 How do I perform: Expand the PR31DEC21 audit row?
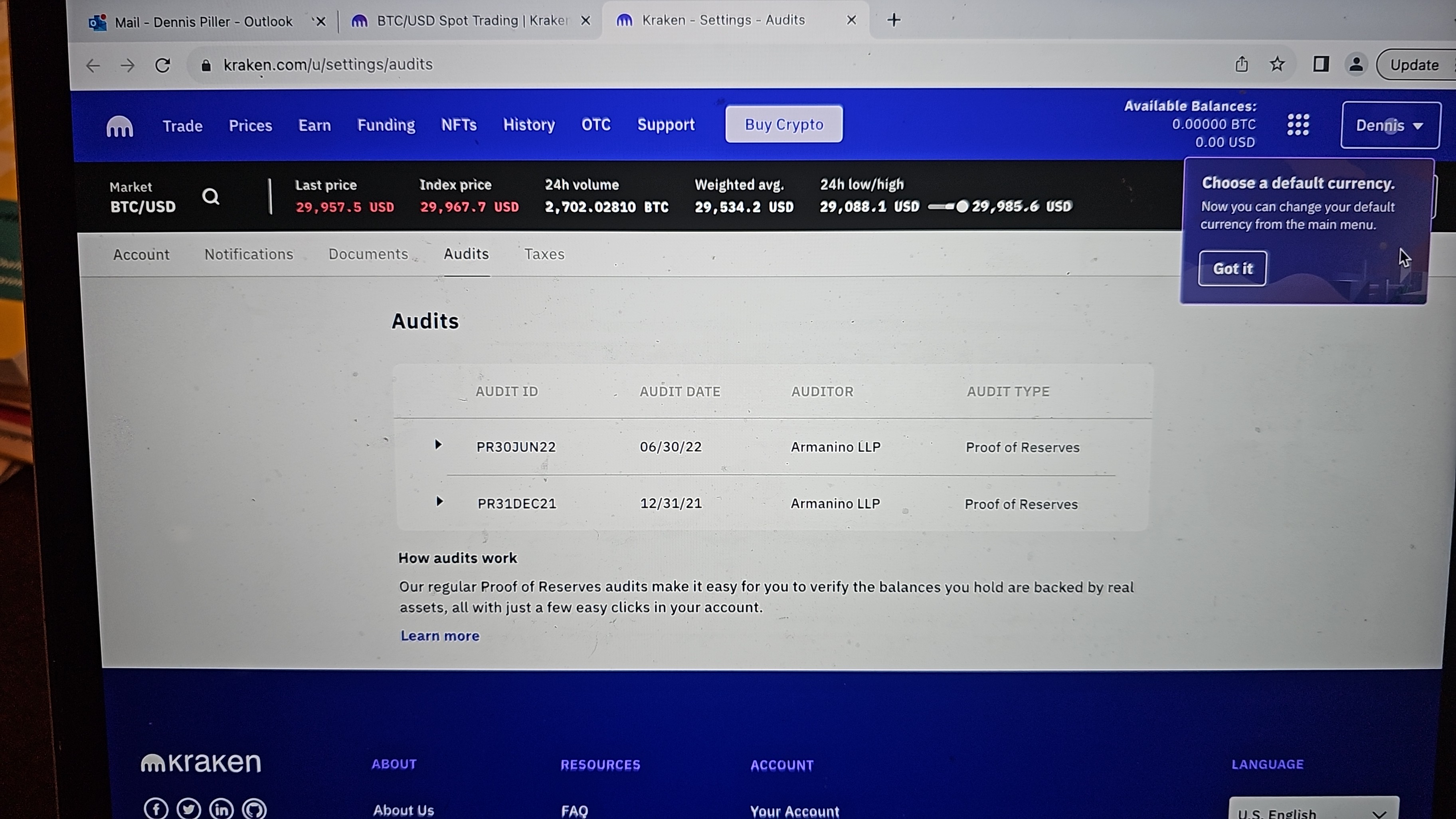439,502
